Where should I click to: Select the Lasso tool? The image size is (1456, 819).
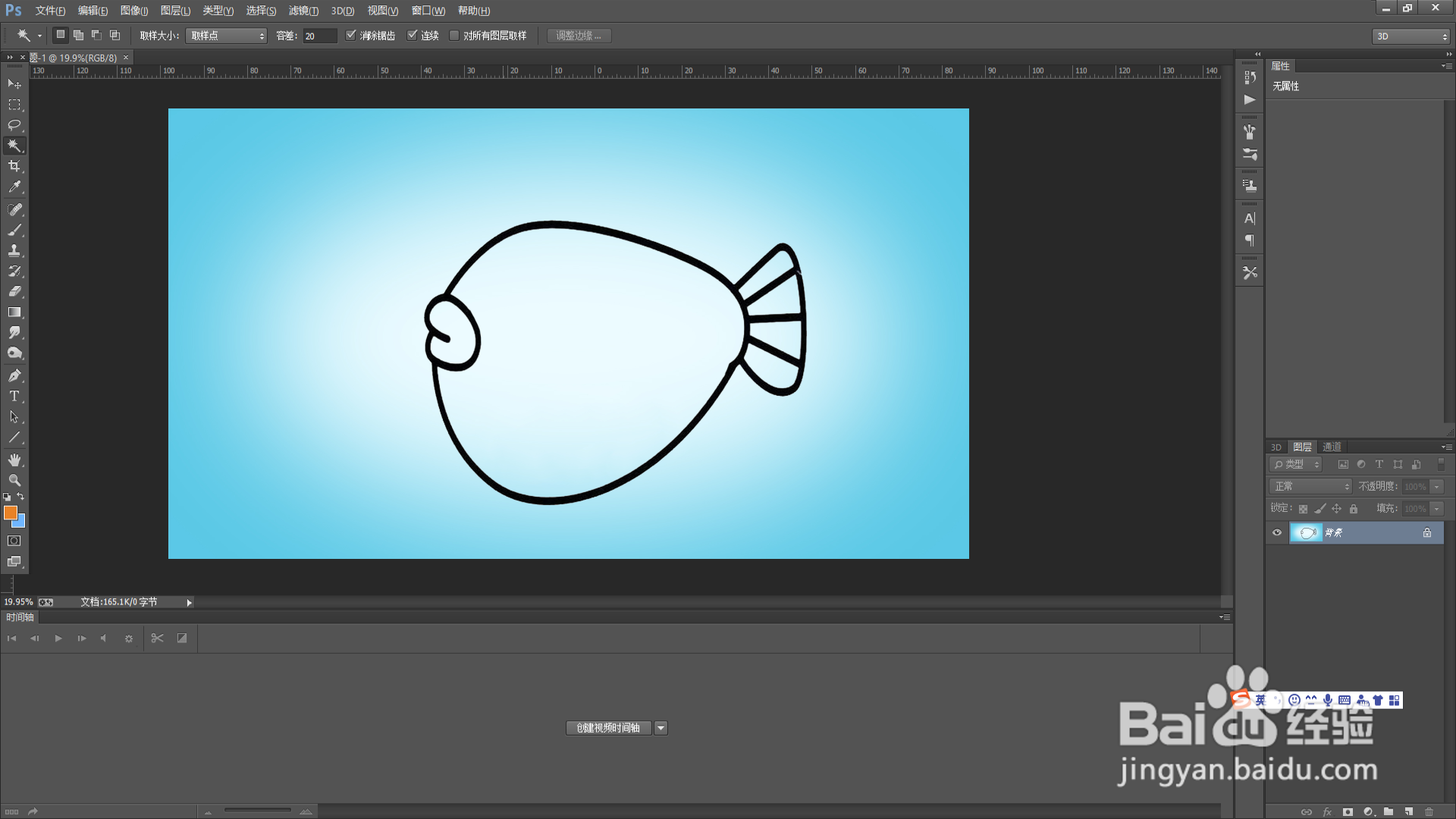[x=14, y=124]
